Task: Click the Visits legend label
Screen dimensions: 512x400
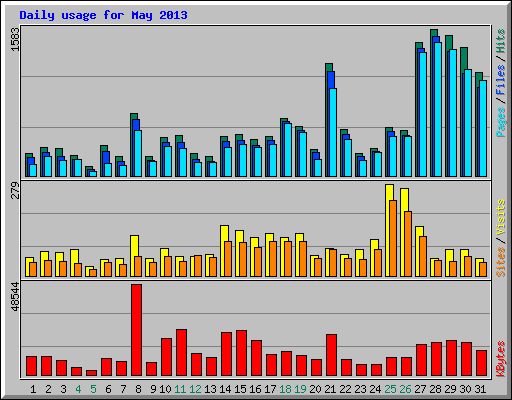Action: 501,217
